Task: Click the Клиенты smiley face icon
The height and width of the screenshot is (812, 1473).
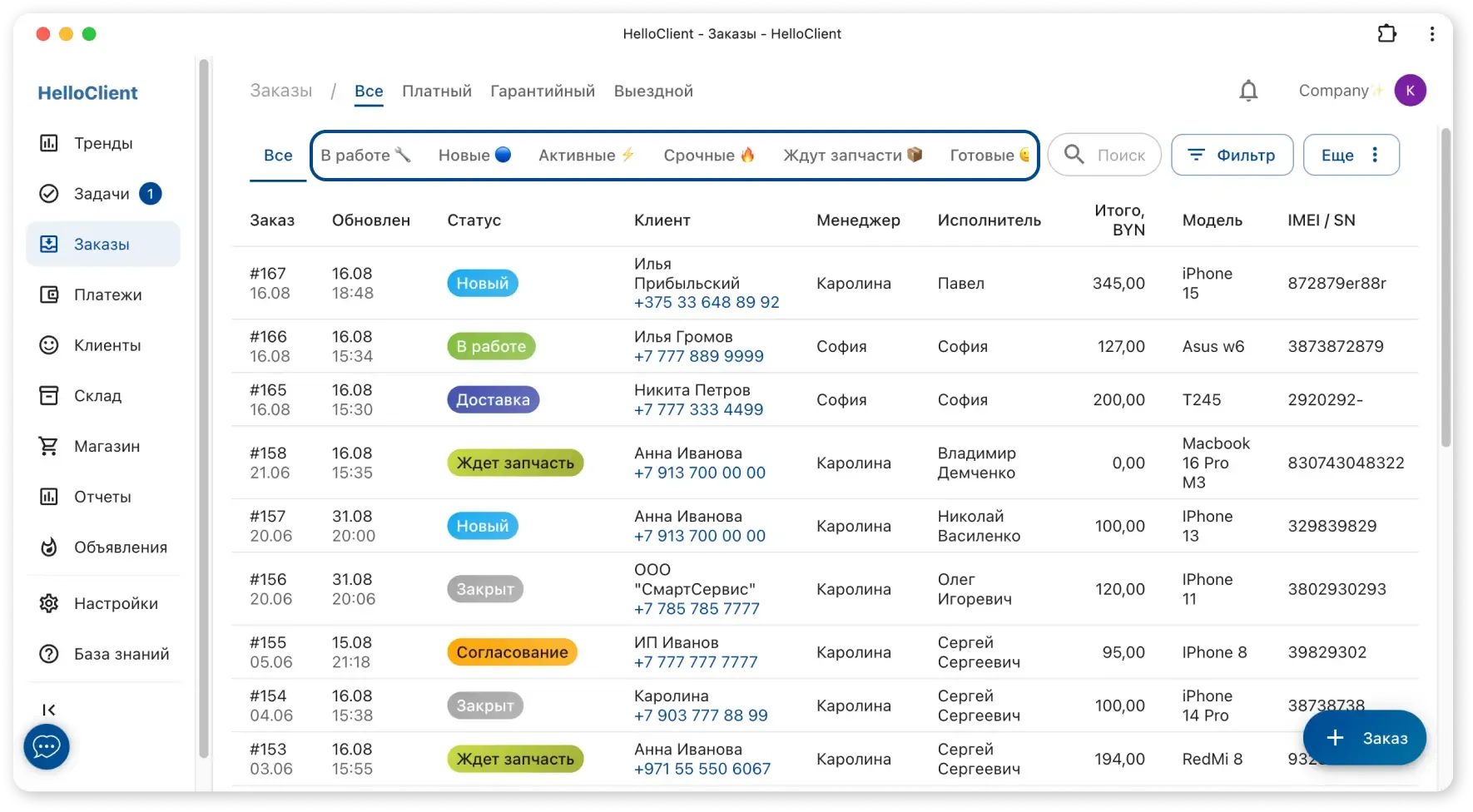Action: pos(49,345)
